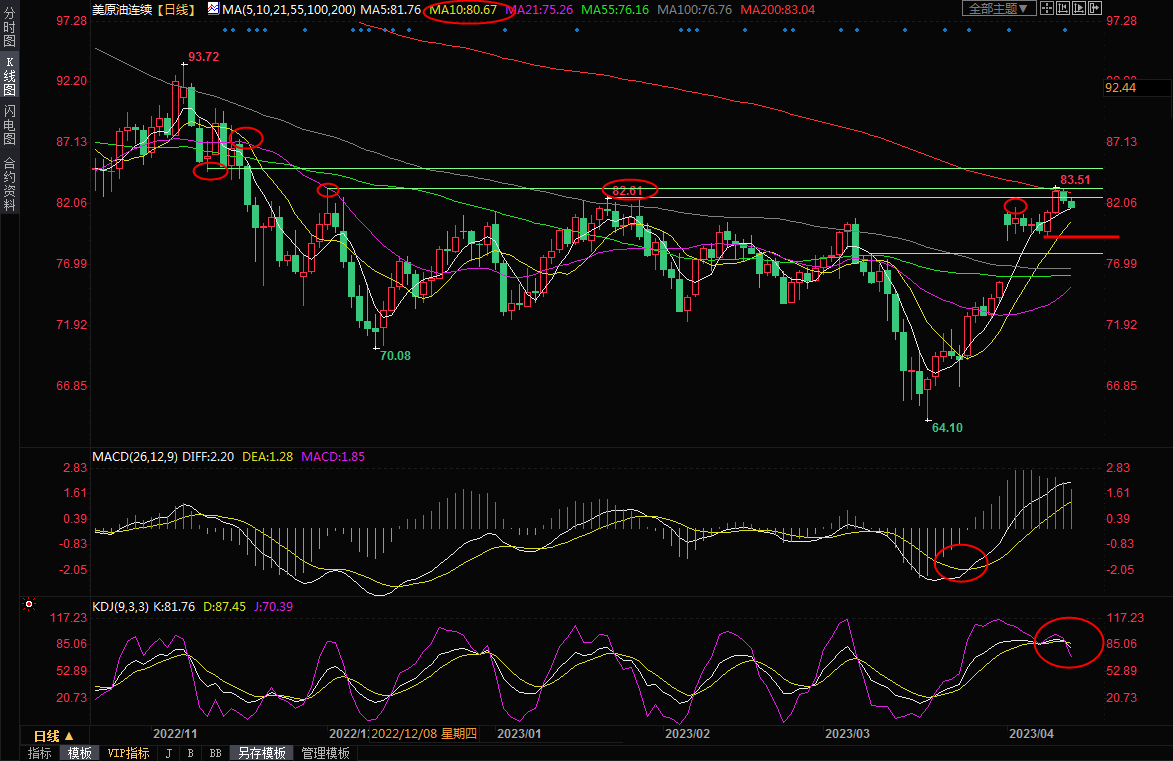Click the 另存模板 button

262,753
